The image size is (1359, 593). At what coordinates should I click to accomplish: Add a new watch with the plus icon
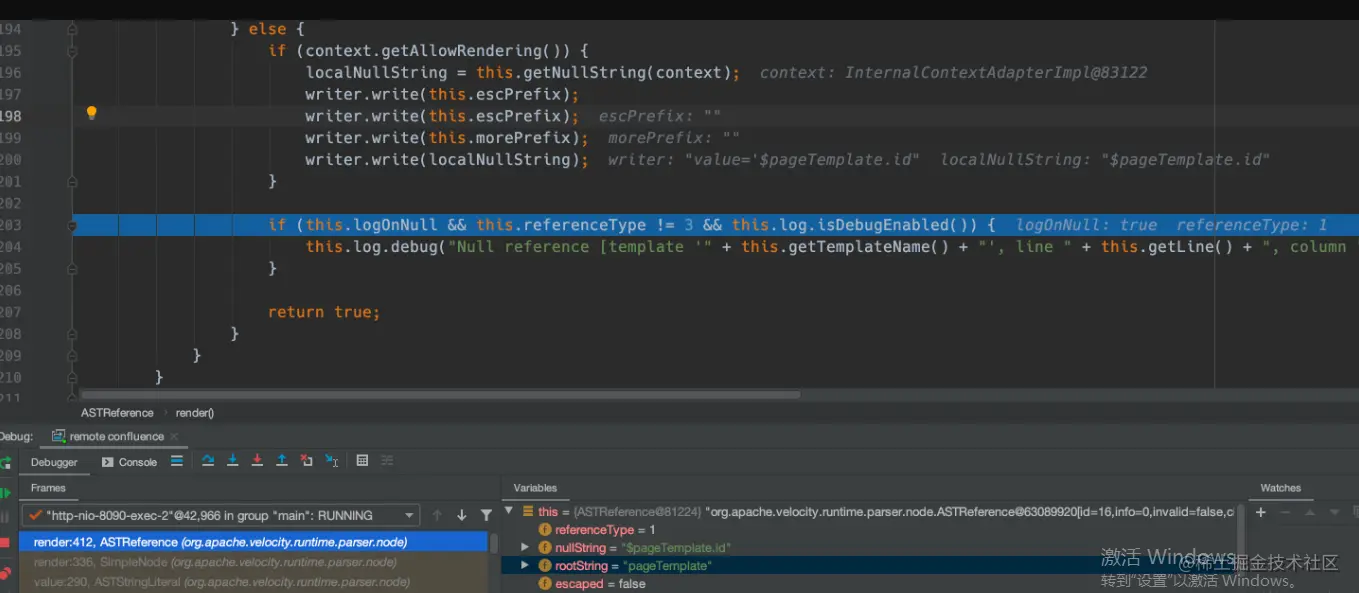click(x=1261, y=512)
